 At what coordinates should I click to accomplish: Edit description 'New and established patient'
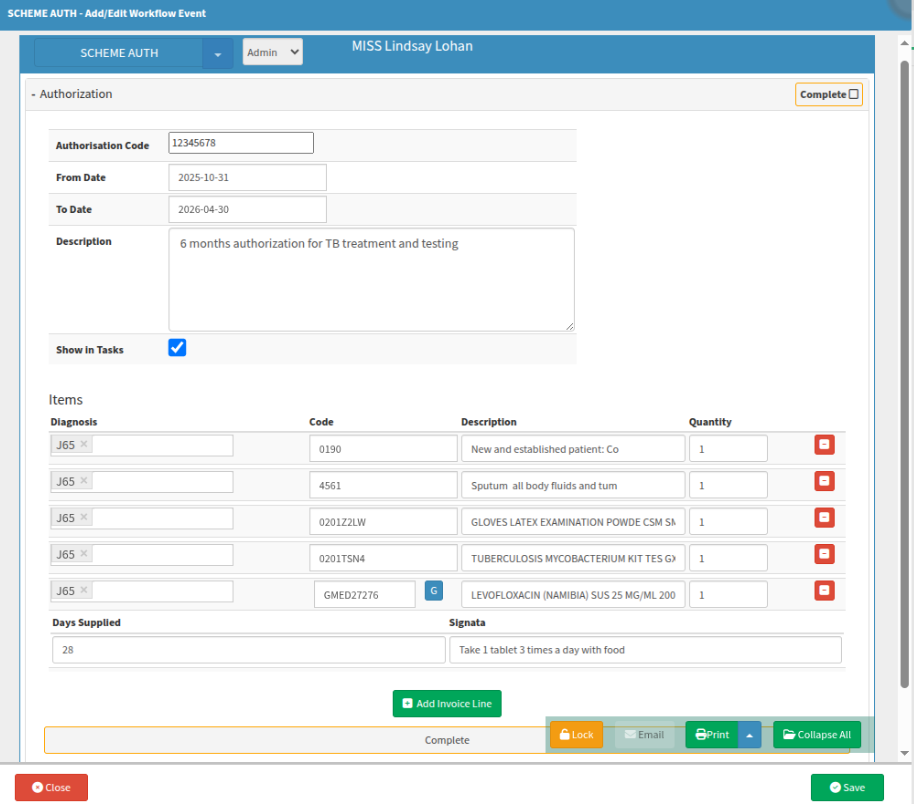[x=573, y=449]
